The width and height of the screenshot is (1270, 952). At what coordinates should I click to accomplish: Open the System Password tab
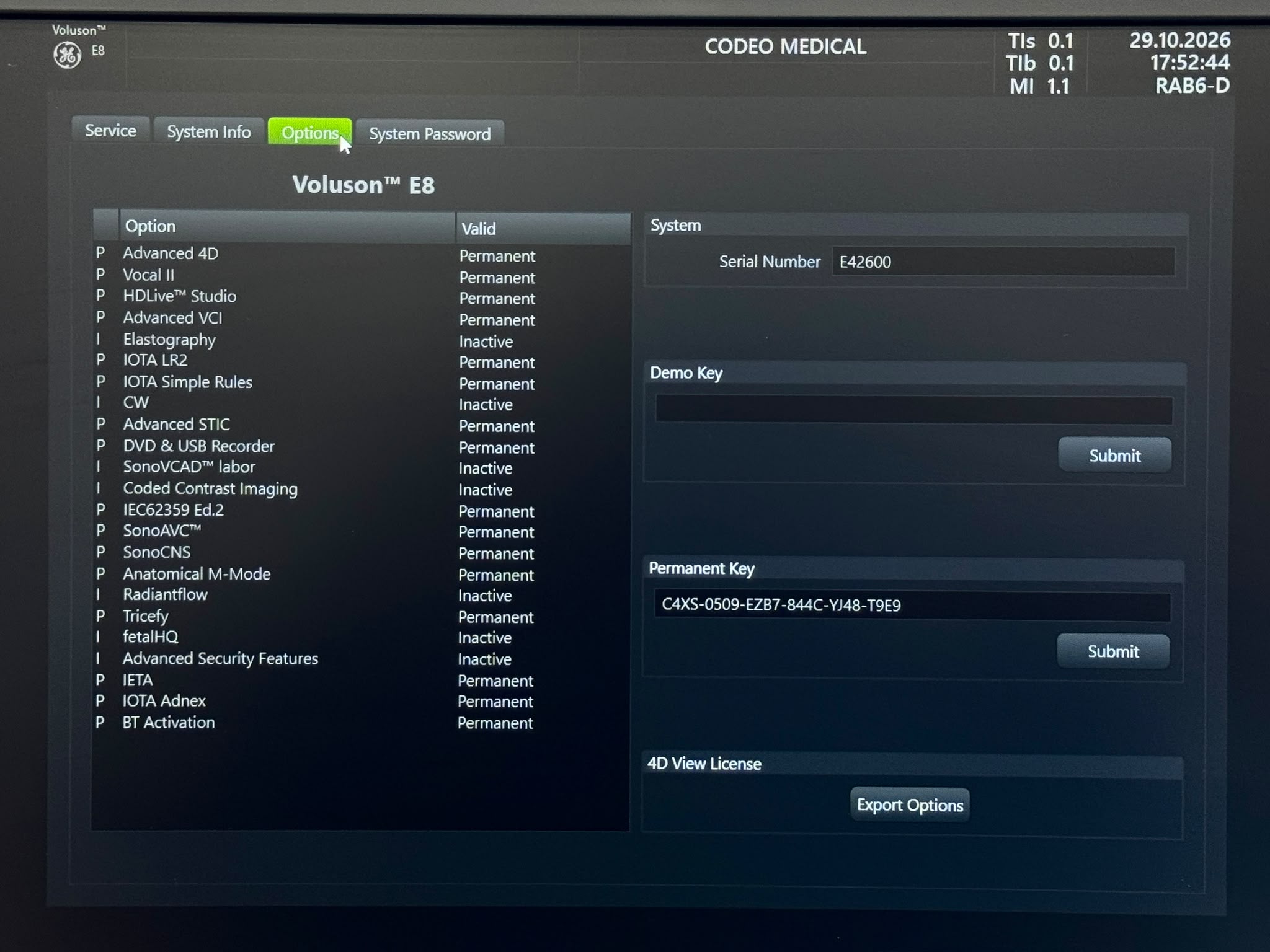pyautogui.click(x=430, y=134)
